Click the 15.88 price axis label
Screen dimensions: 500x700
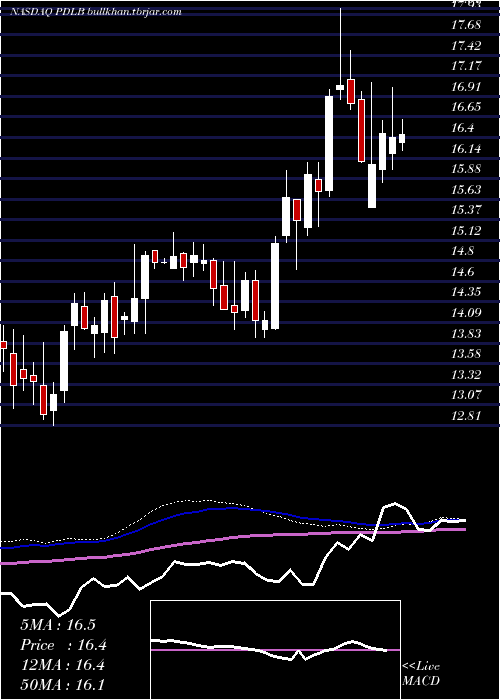466,170
